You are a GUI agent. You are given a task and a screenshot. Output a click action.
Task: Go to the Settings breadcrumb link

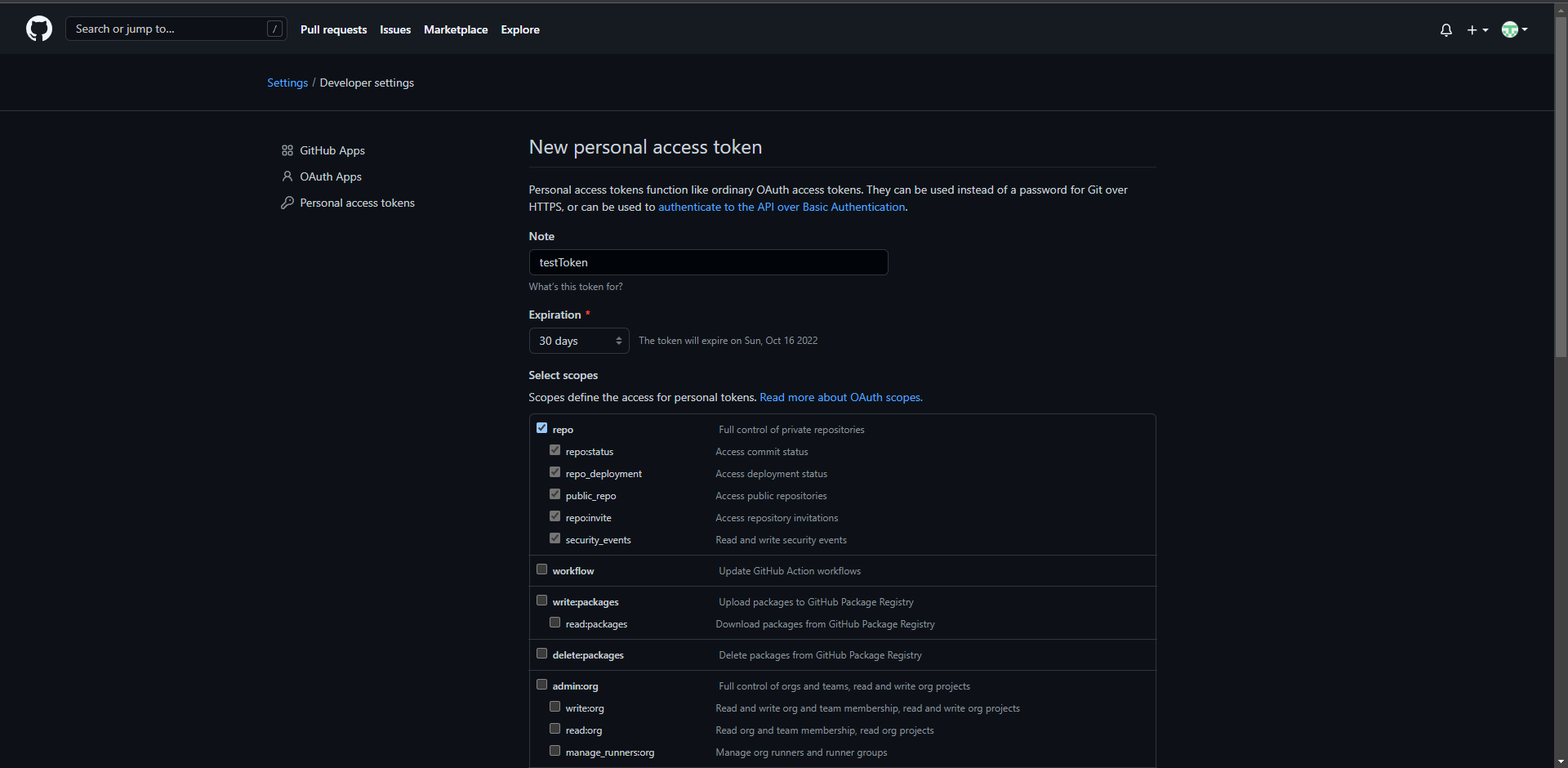[x=287, y=83]
